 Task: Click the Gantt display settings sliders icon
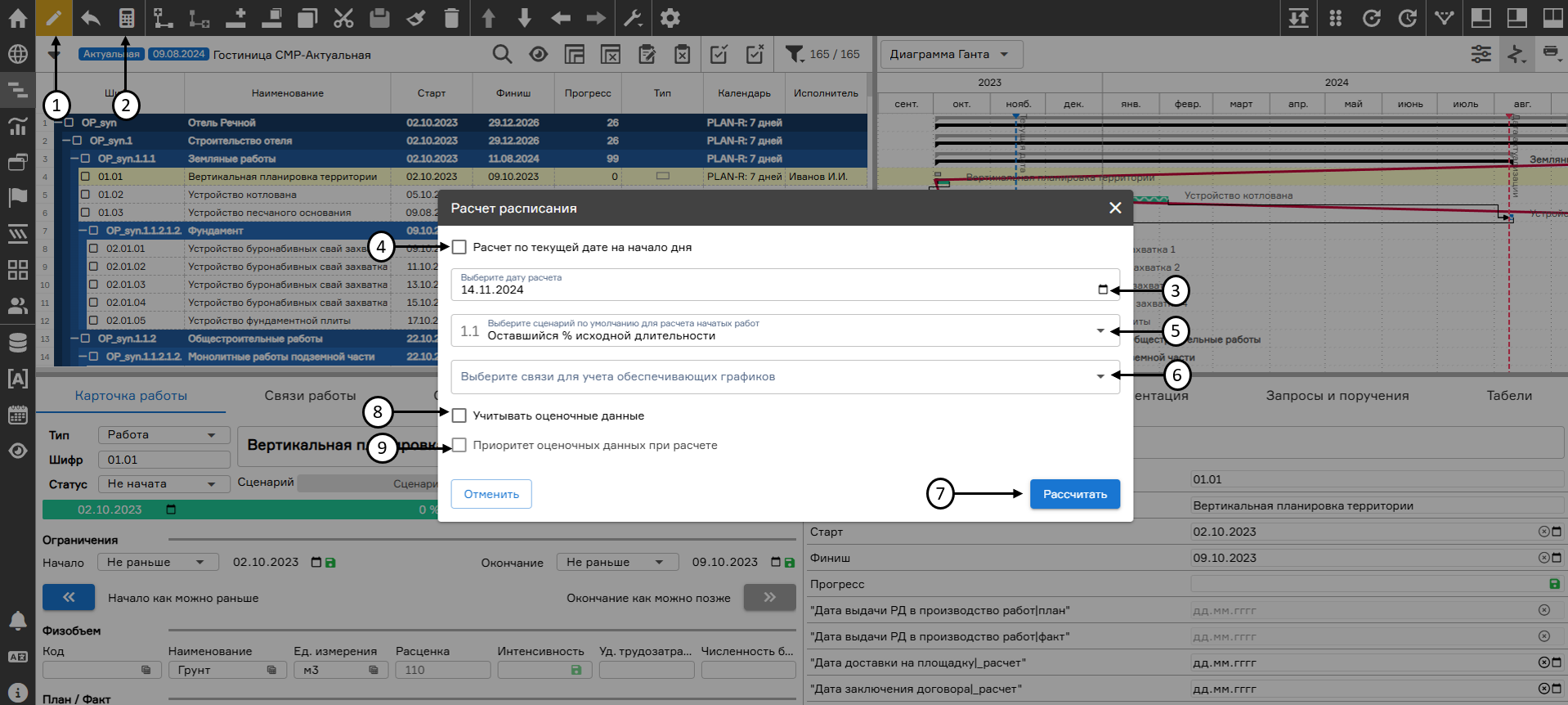coord(1481,54)
